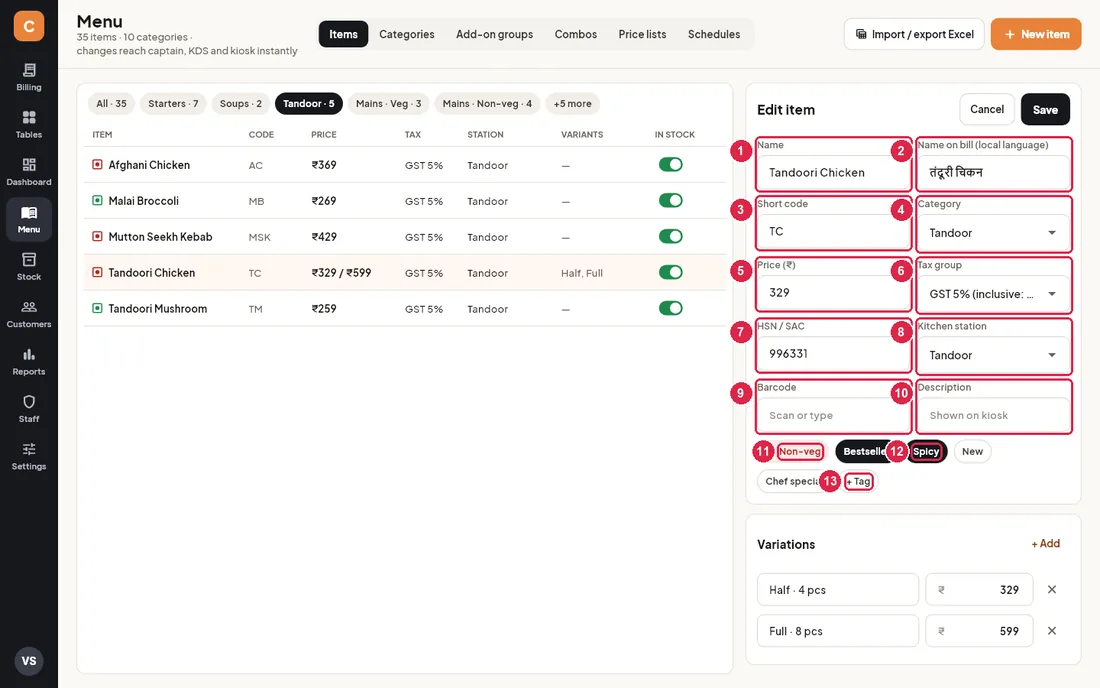Edit the Short code field

[x=833, y=231]
